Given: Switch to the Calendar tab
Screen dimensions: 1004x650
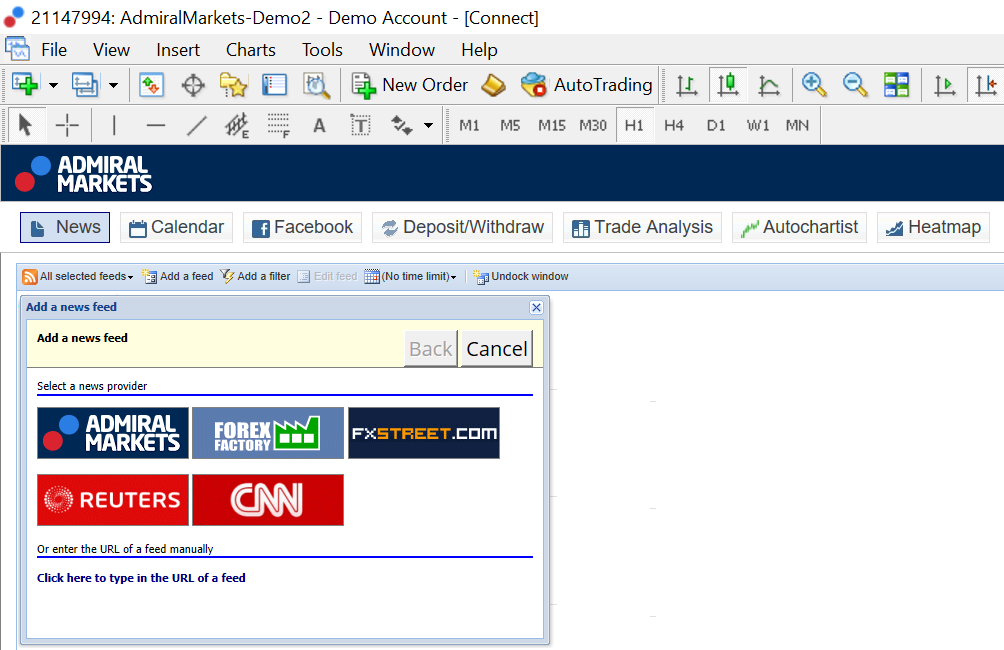Looking at the screenshot, I should coord(176,227).
